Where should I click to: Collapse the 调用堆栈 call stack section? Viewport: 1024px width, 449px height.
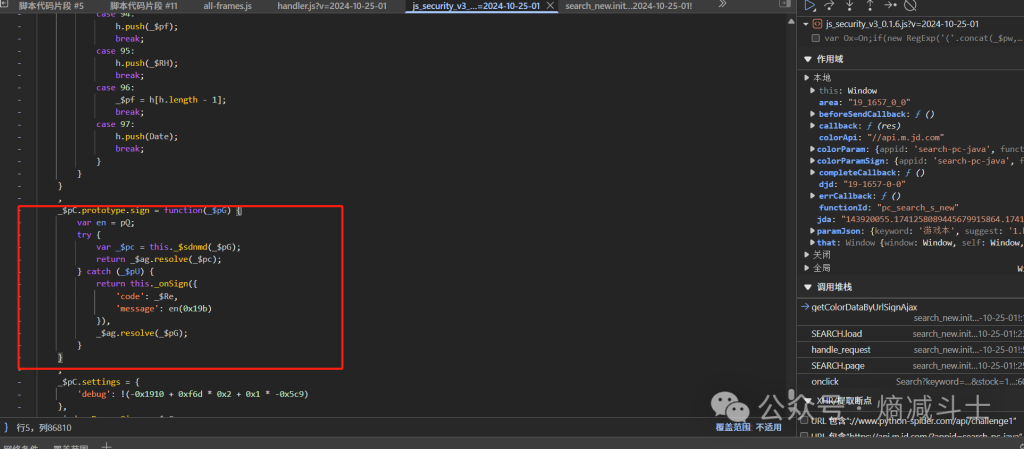pyautogui.click(x=808, y=287)
